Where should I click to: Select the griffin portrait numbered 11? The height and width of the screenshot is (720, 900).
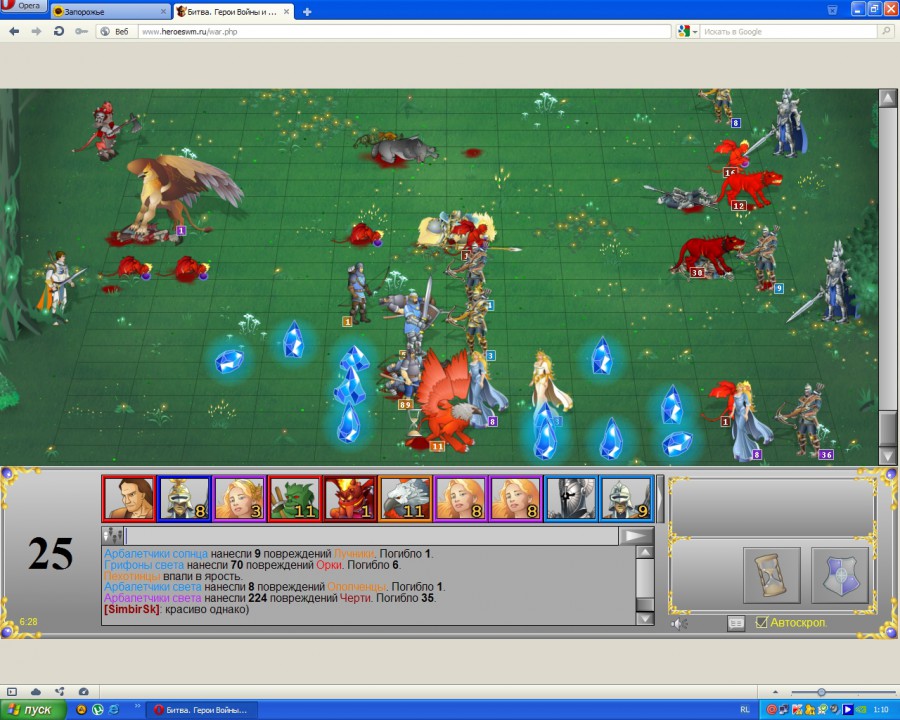pyautogui.click(x=405, y=498)
